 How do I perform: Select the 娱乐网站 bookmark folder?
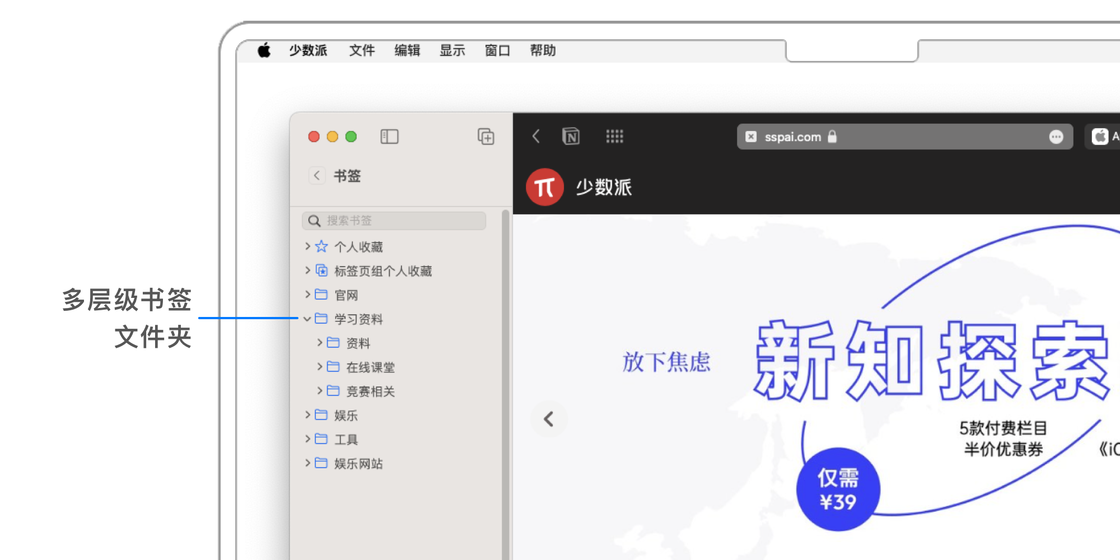tap(358, 464)
